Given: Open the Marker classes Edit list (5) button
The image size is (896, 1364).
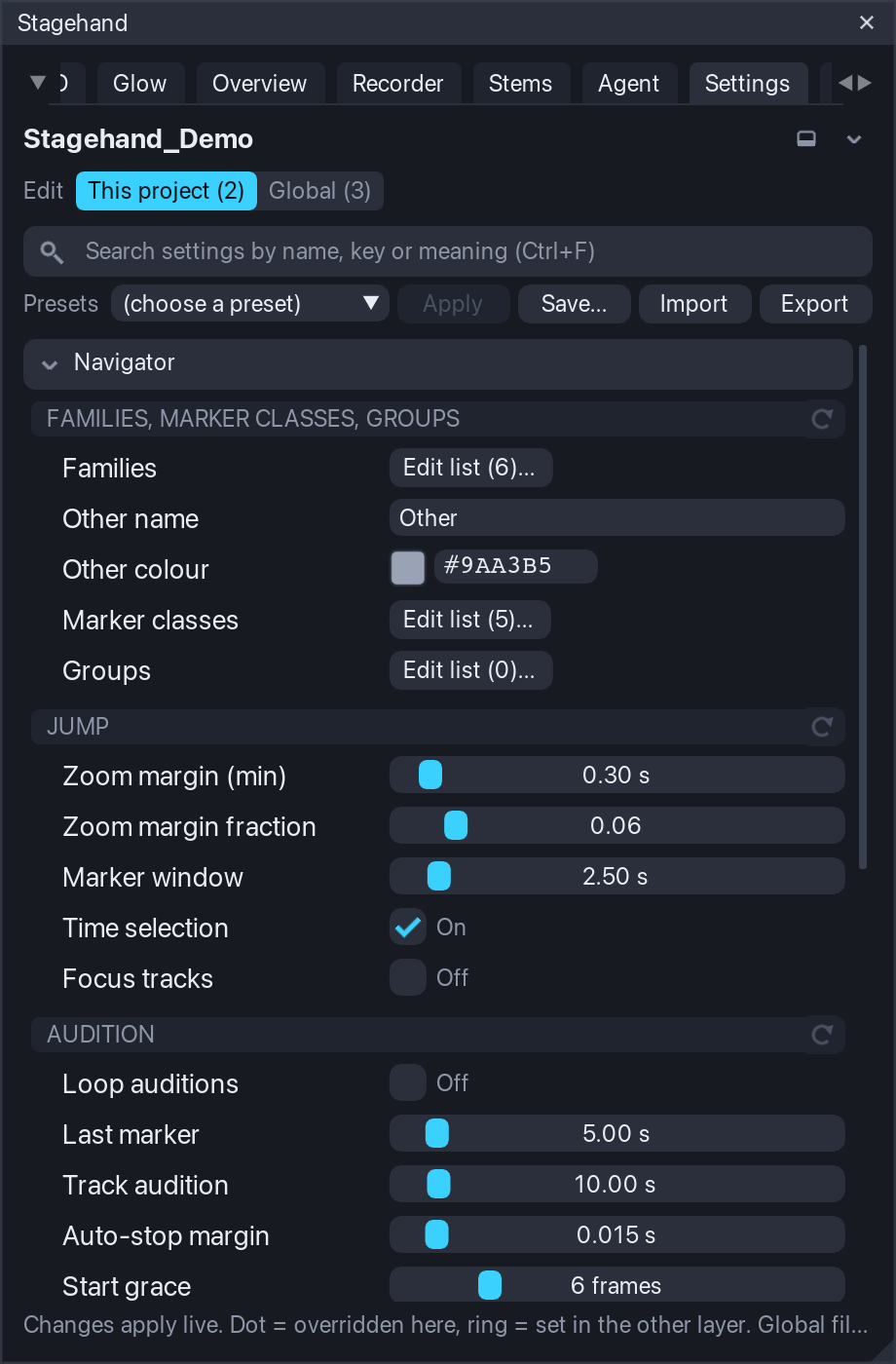Looking at the screenshot, I should click(x=469, y=620).
